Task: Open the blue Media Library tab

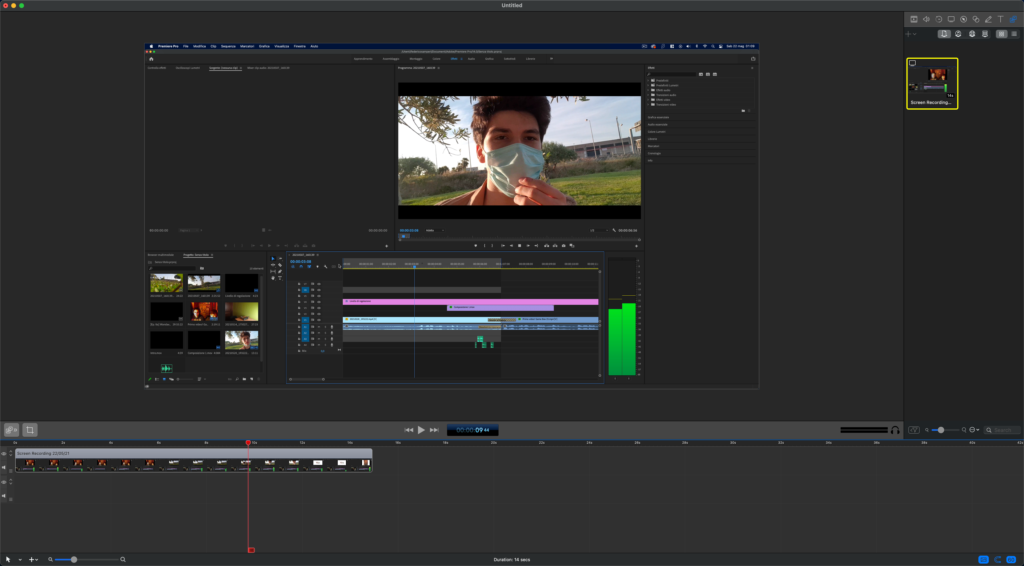Action: 1013,20
